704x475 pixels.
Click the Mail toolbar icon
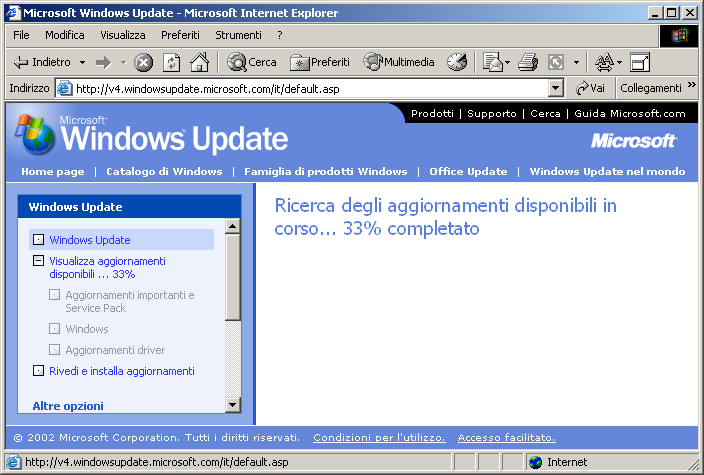pos(492,62)
